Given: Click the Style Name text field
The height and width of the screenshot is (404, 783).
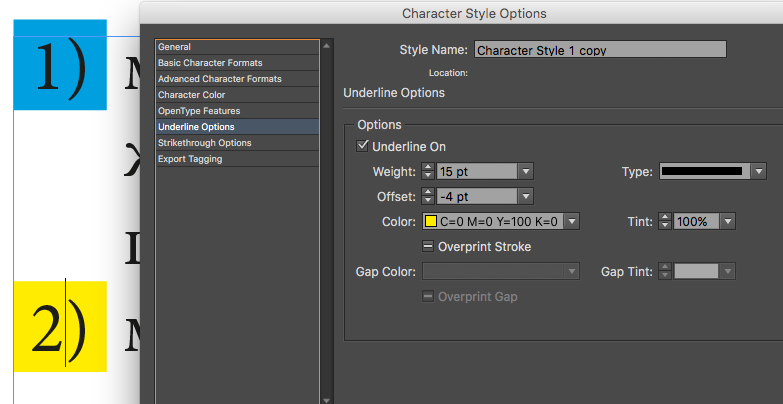Looking at the screenshot, I should [x=599, y=49].
